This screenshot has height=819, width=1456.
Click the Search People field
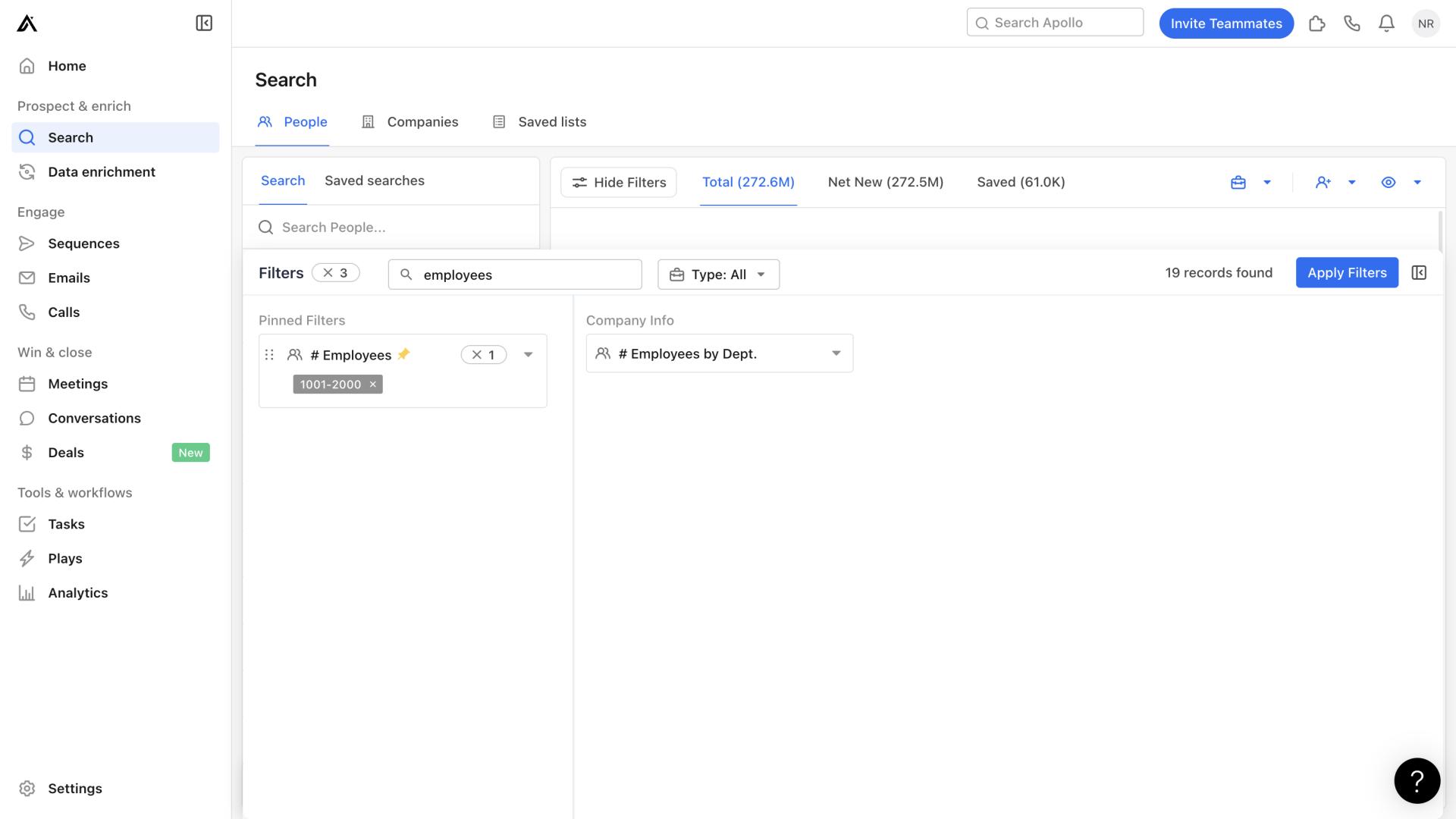pos(391,227)
